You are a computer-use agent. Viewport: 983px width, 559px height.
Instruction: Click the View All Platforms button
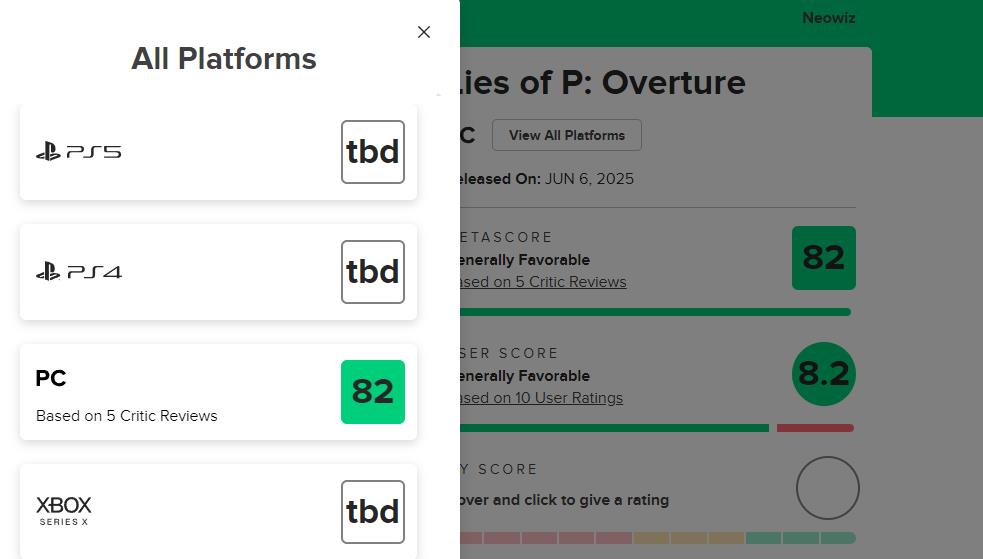point(566,135)
